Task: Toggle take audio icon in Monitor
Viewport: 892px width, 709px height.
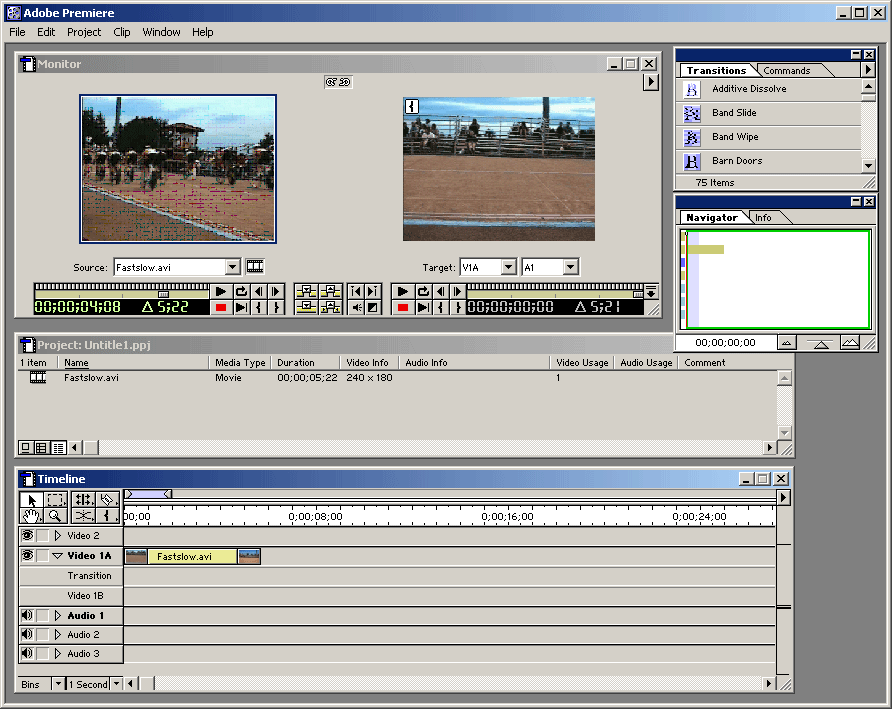Action: coord(356,307)
